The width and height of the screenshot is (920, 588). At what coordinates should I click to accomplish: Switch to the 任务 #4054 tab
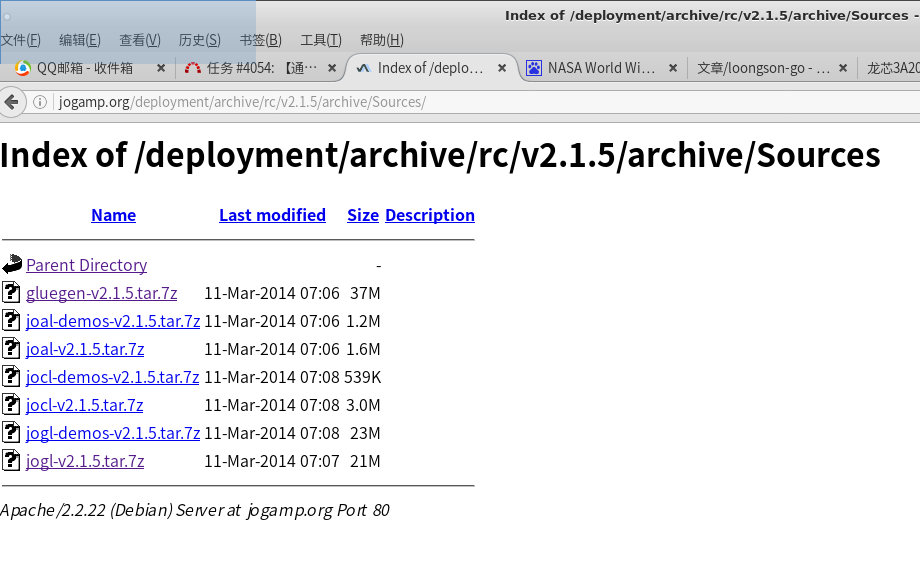coord(258,68)
